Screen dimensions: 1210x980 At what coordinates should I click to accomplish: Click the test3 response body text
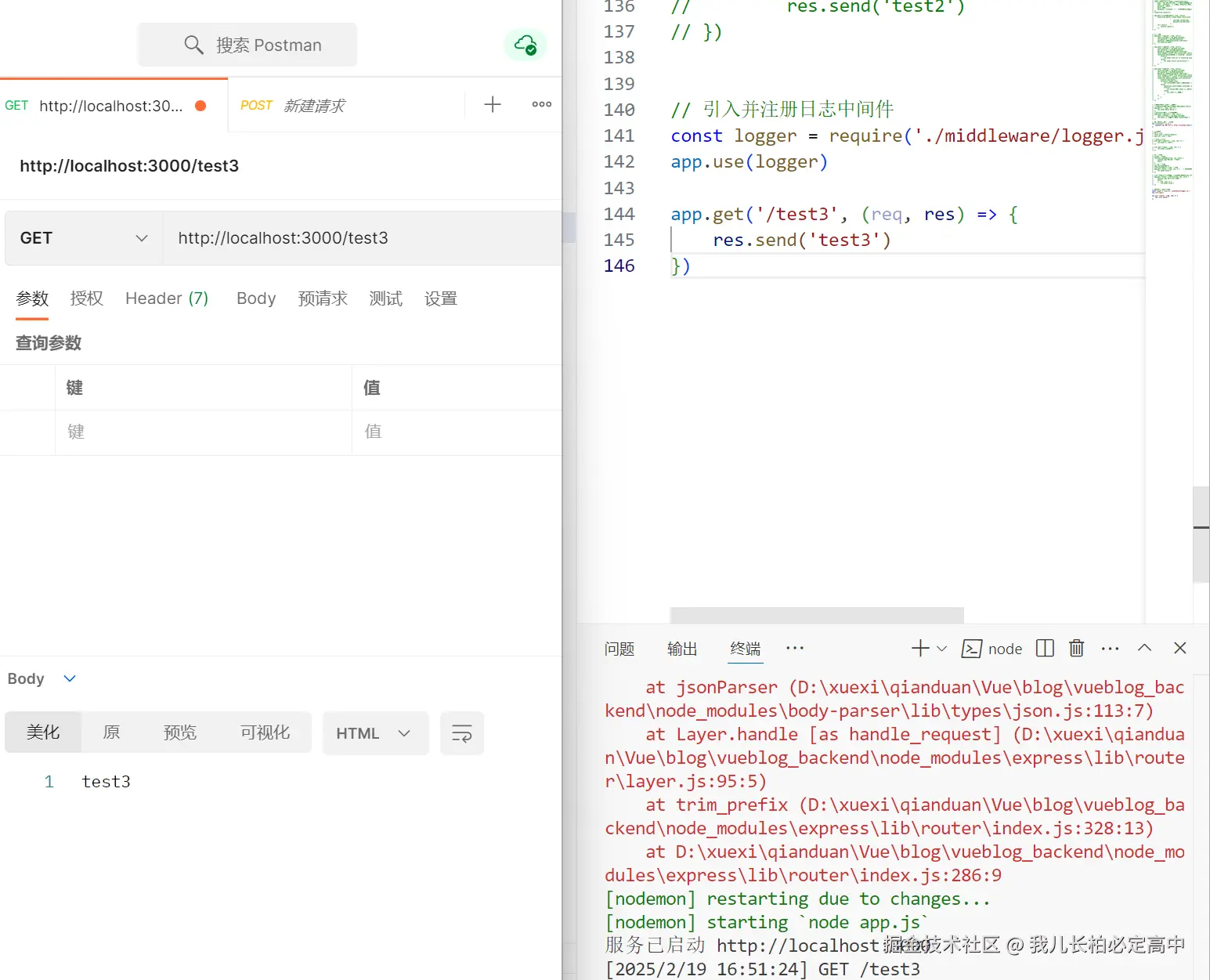(106, 782)
